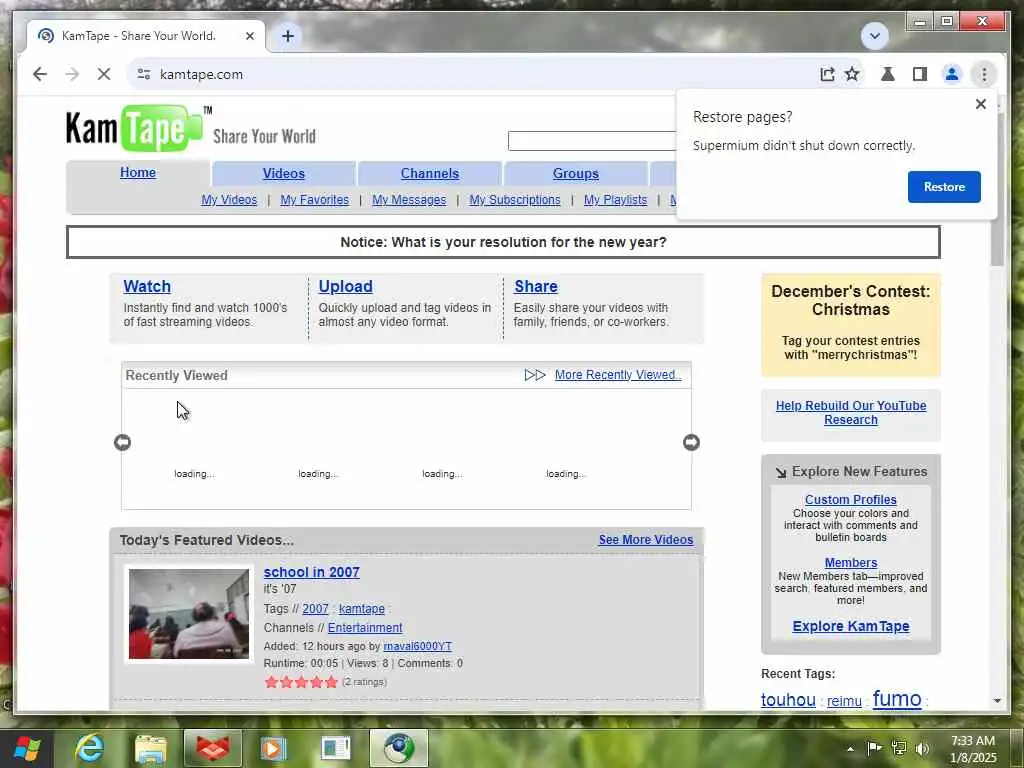Open My Playlists link
The height and width of the screenshot is (768, 1024).
pos(615,200)
